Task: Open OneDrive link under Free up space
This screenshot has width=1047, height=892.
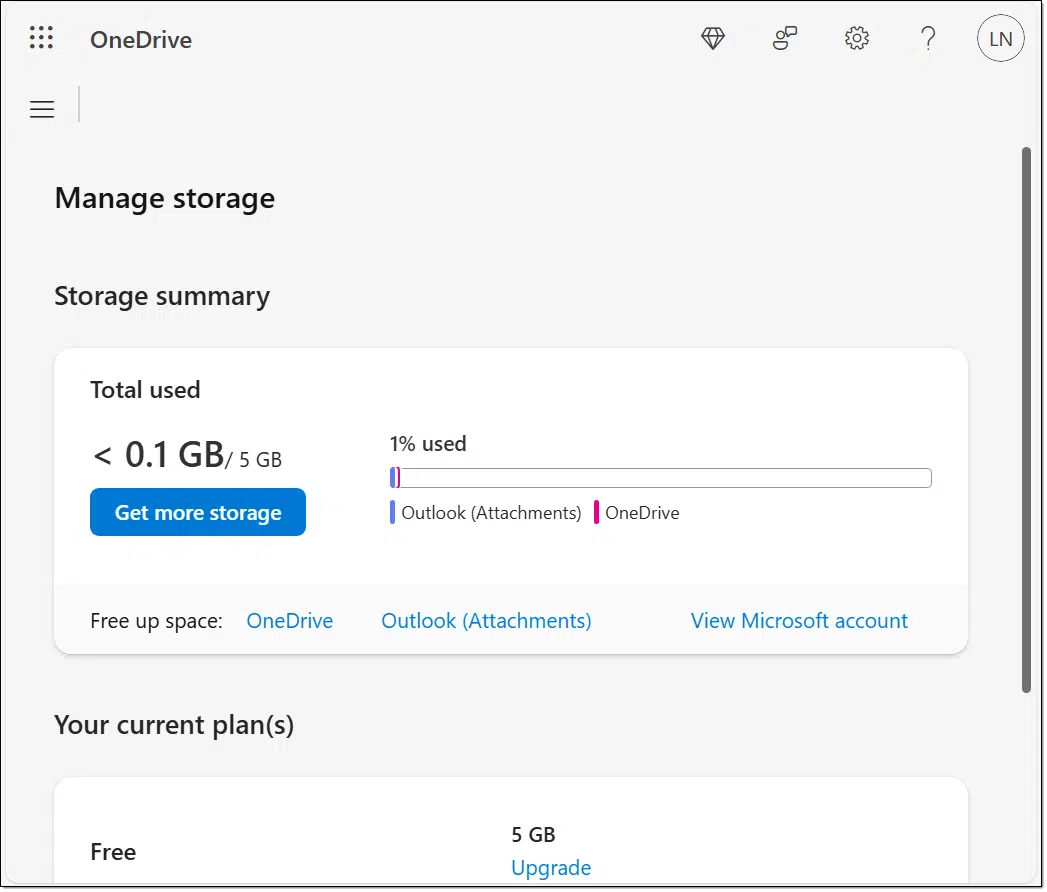Action: click(289, 621)
